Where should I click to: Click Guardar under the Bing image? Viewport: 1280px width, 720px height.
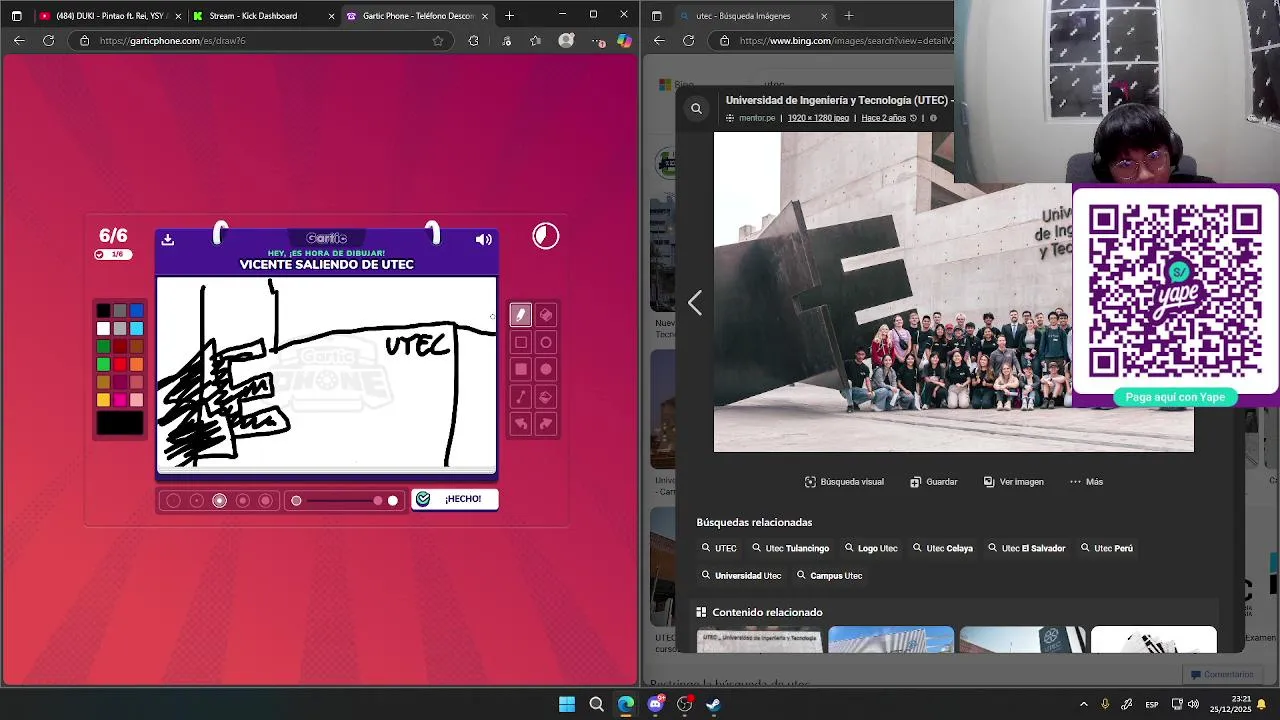click(933, 482)
